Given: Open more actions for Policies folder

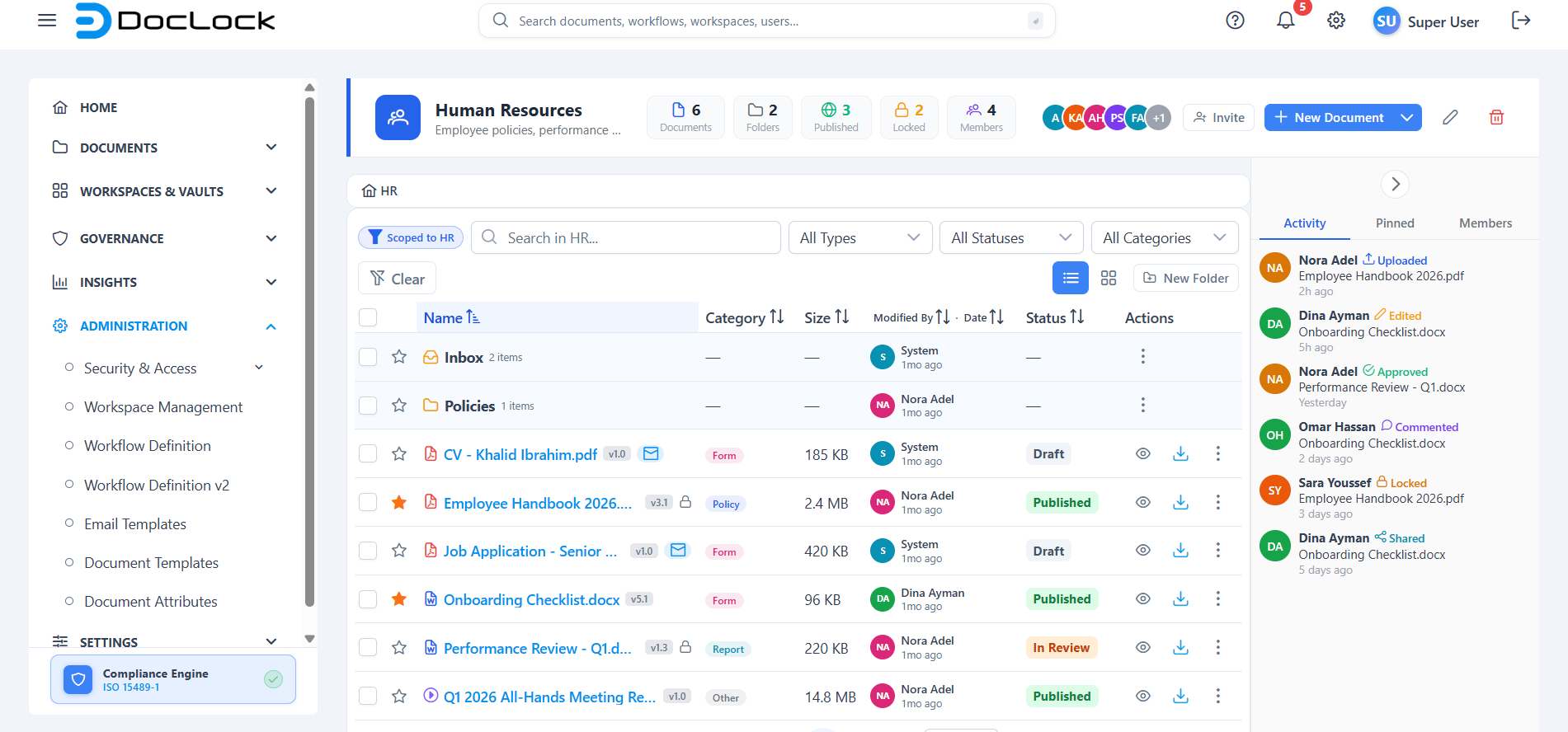Looking at the screenshot, I should coord(1142,405).
